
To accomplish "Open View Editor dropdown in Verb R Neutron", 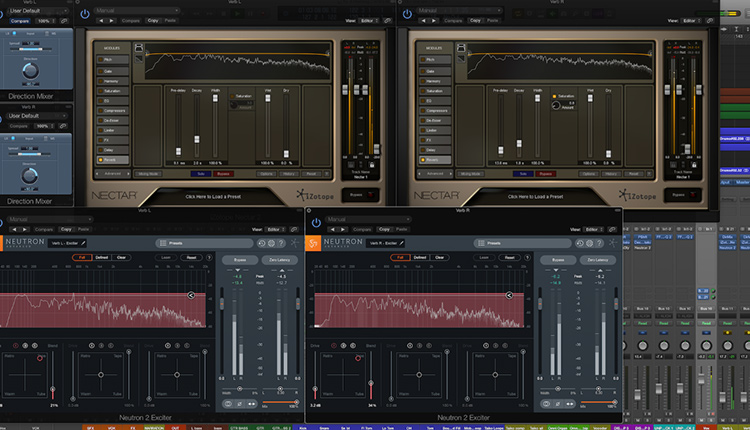I will click(594, 229).
